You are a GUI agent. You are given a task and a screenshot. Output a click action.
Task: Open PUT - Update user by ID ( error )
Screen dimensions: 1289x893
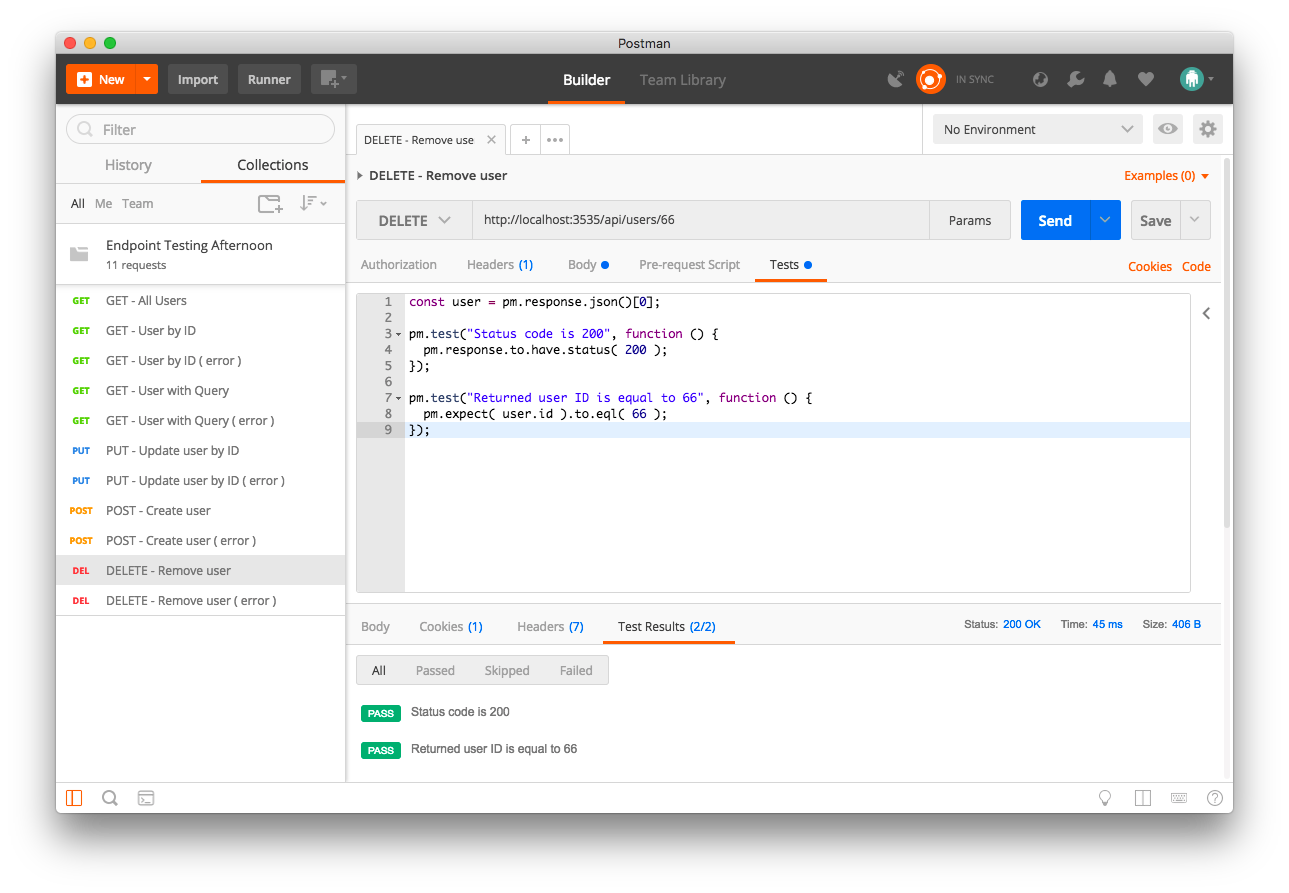(200, 480)
